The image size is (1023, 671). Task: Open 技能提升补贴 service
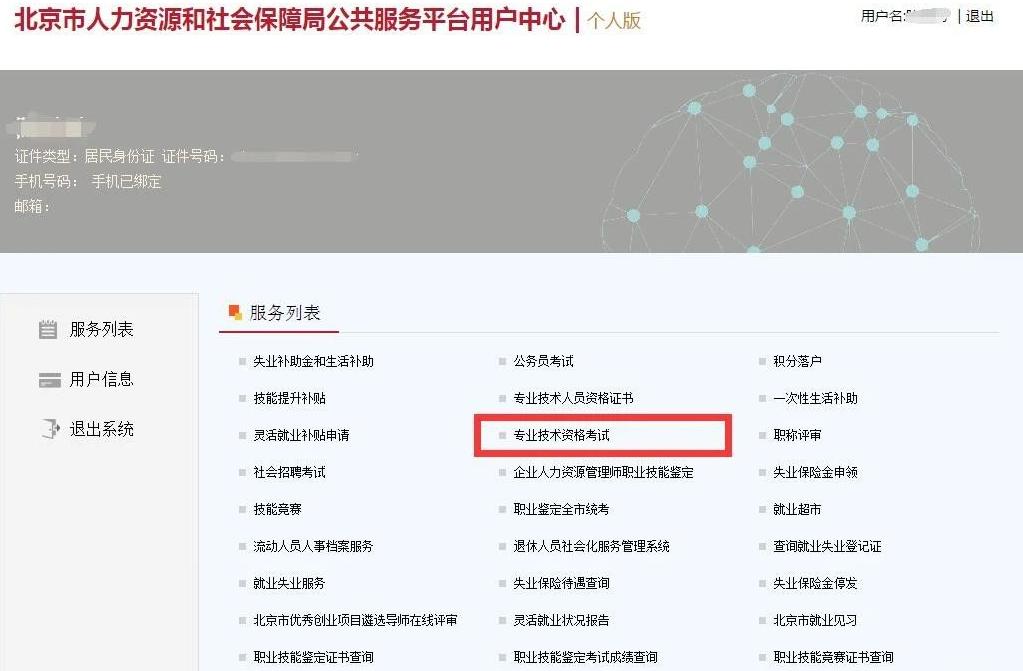pos(293,398)
